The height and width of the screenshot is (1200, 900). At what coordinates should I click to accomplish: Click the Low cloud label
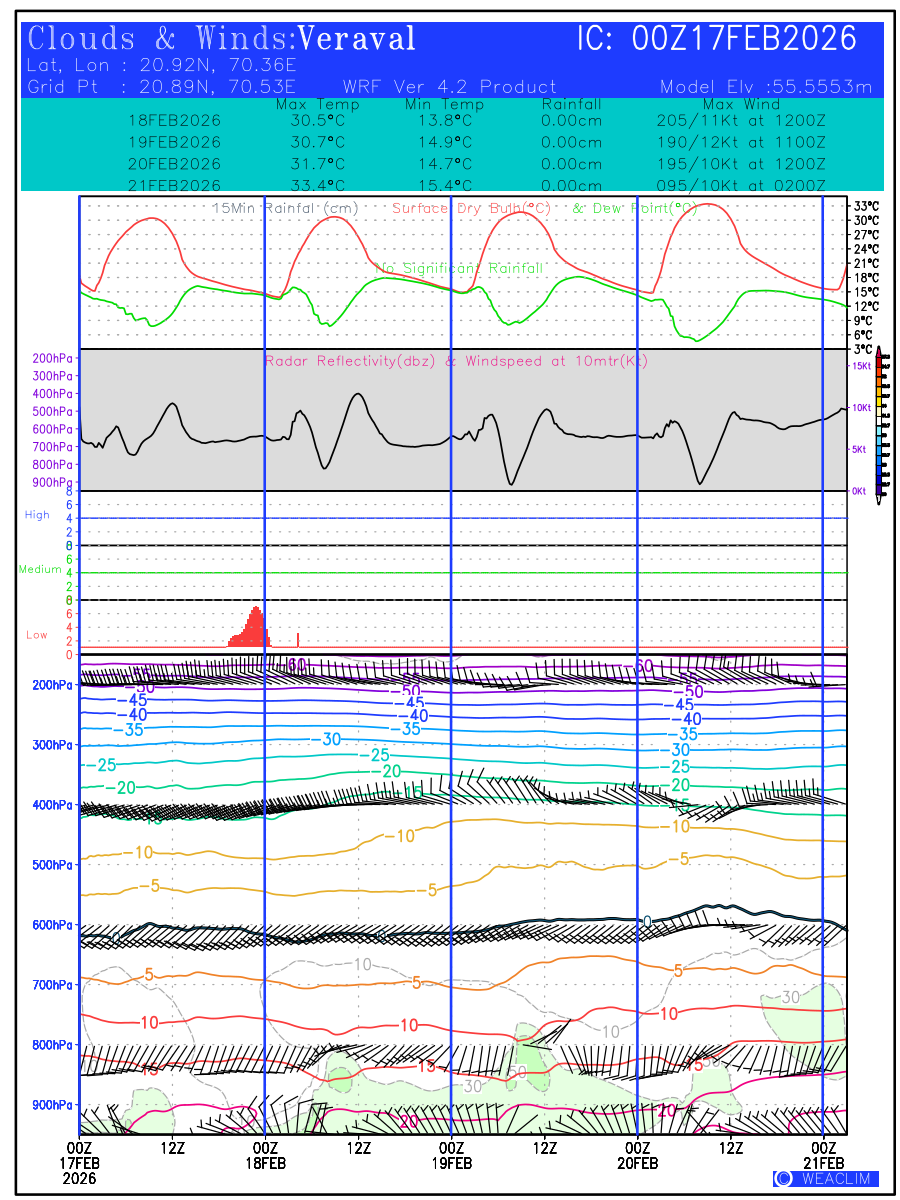point(37,635)
